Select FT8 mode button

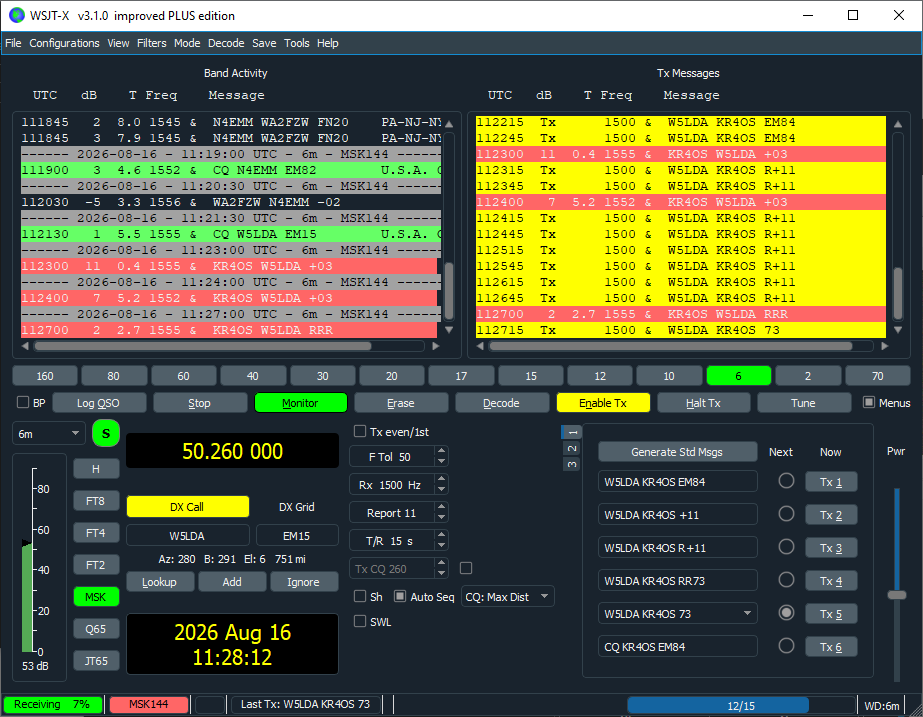click(96, 501)
